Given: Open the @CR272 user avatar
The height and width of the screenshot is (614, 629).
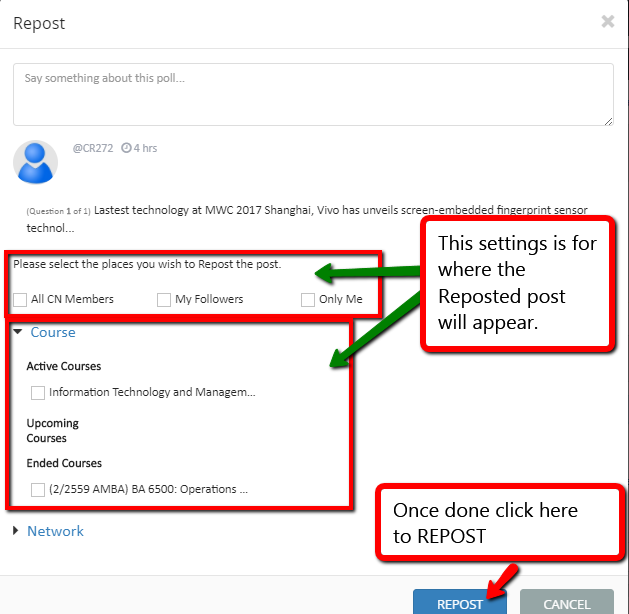Looking at the screenshot, I should tap(35, 162).
